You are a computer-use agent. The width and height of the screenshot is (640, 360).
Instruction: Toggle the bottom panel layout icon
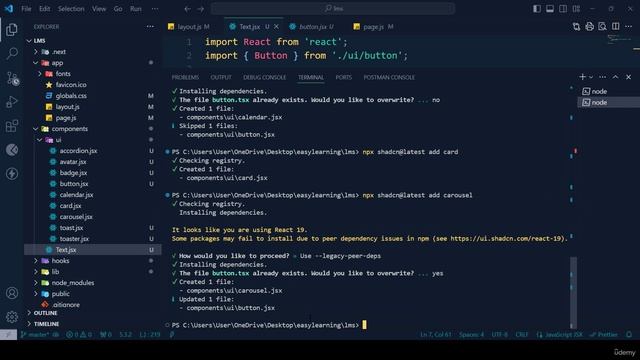(550, 9)
